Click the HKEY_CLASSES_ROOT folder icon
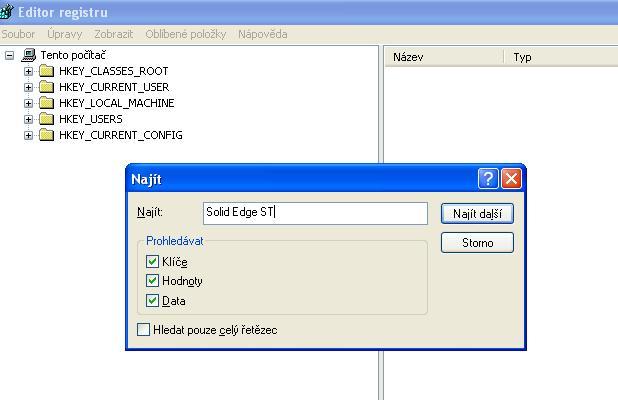Screen dimensions: 618x400 point(47,71)
